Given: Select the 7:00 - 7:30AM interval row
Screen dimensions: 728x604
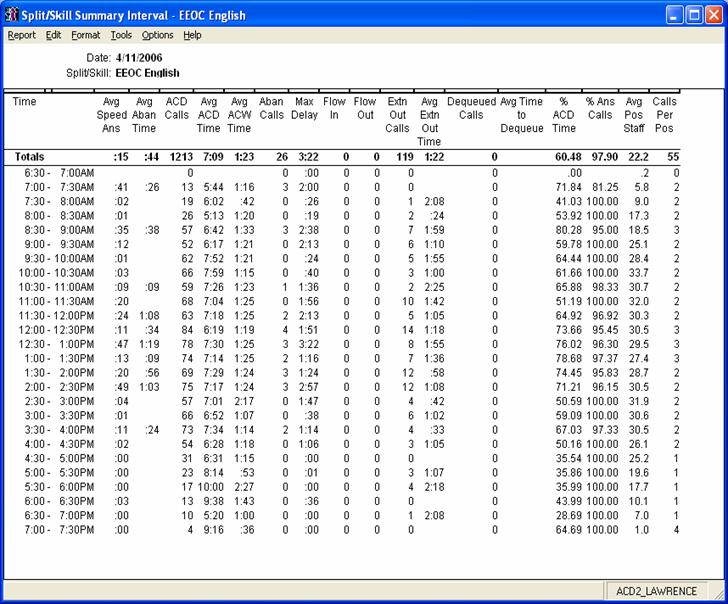Looking at the screenshot, I should pyautogui.click(x=341, y=188).
